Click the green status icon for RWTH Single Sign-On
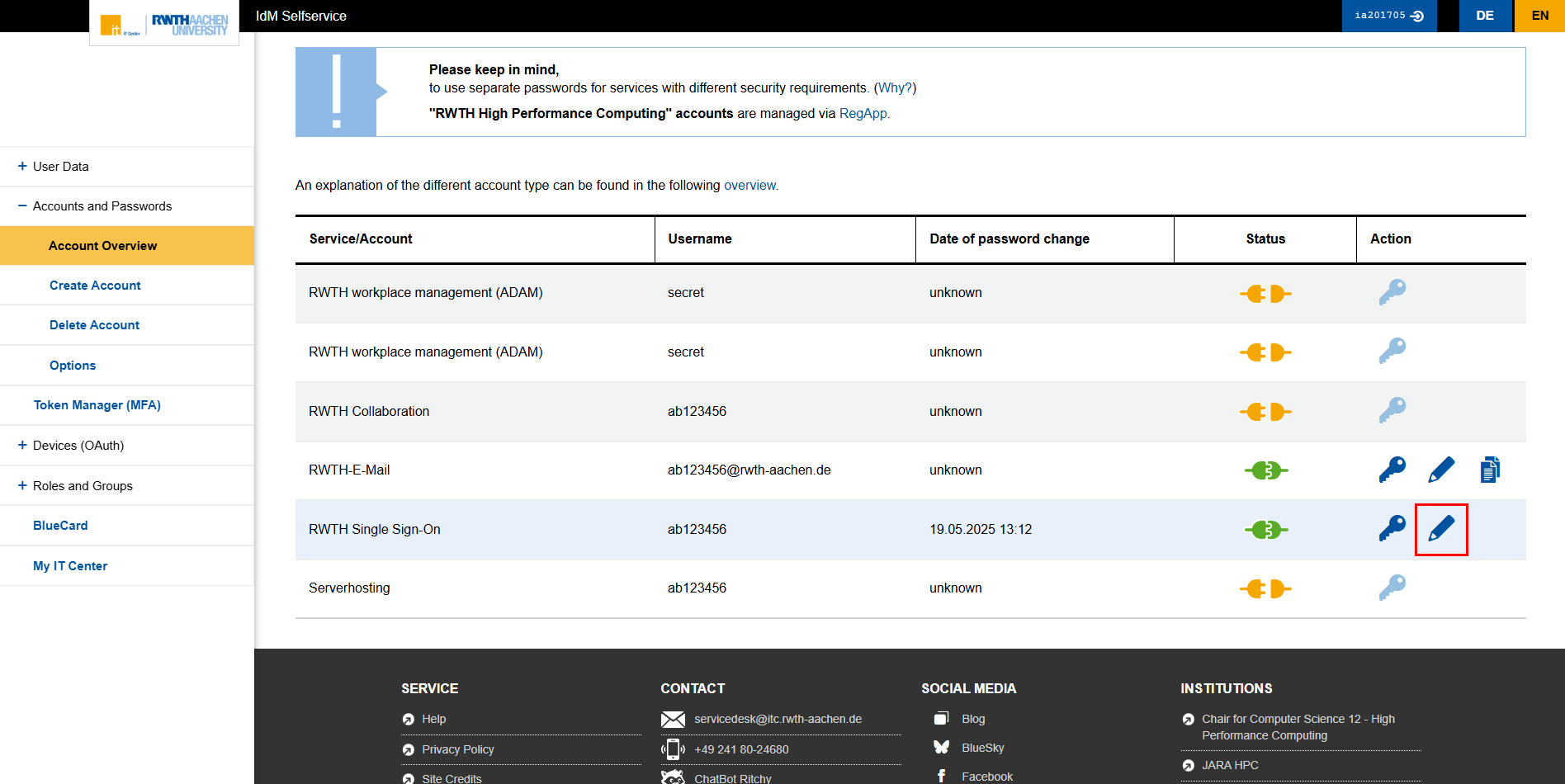Image resolution: width=1565 pixels, height=784 pixels. click(1265, 530)
